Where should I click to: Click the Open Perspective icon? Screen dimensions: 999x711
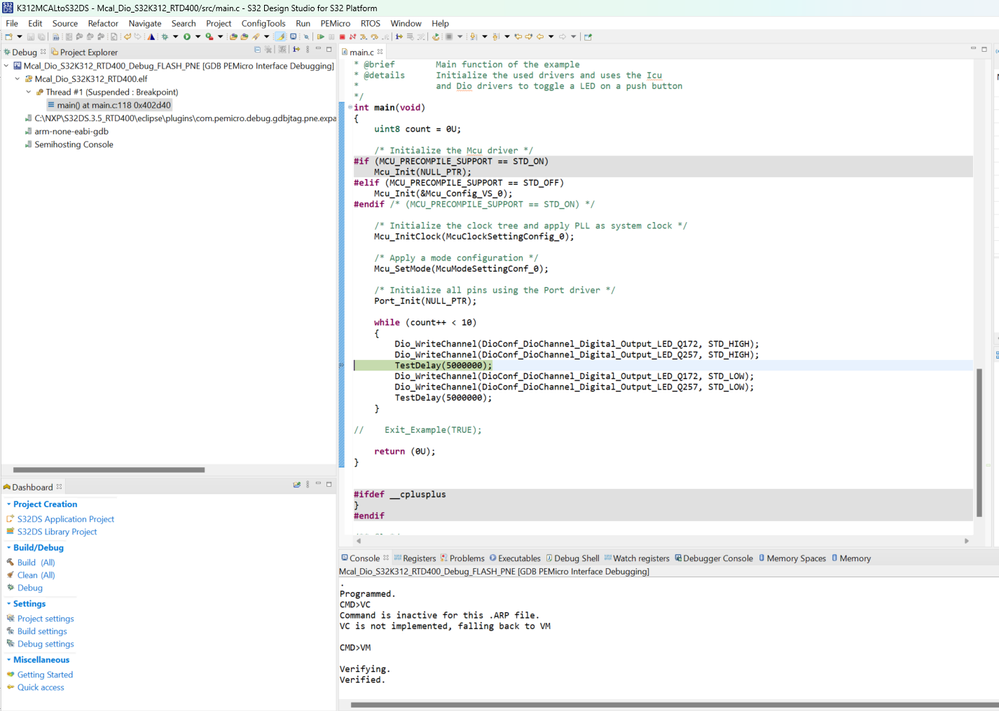click(587, 37)
